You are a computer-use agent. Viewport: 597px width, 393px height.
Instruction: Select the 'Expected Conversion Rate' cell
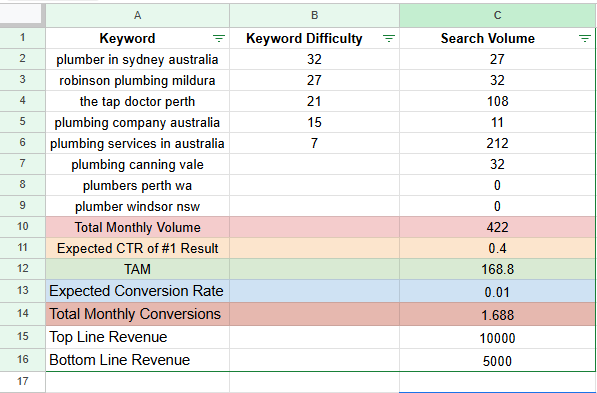point(137,291)
